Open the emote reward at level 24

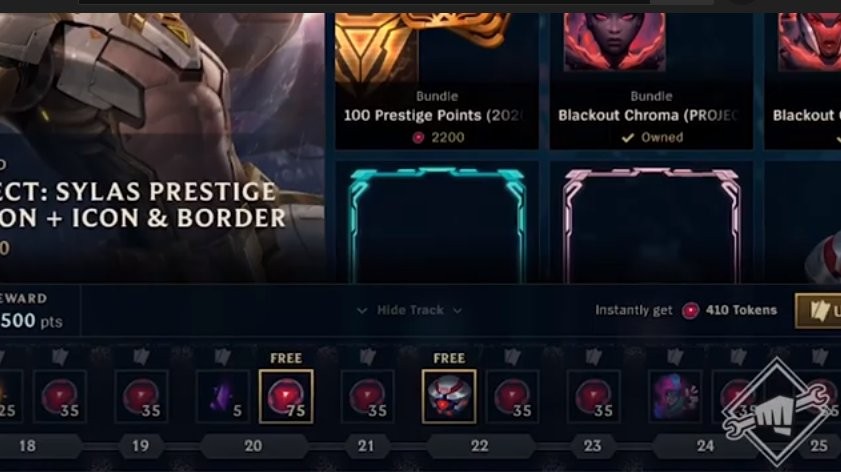[675, 396]
